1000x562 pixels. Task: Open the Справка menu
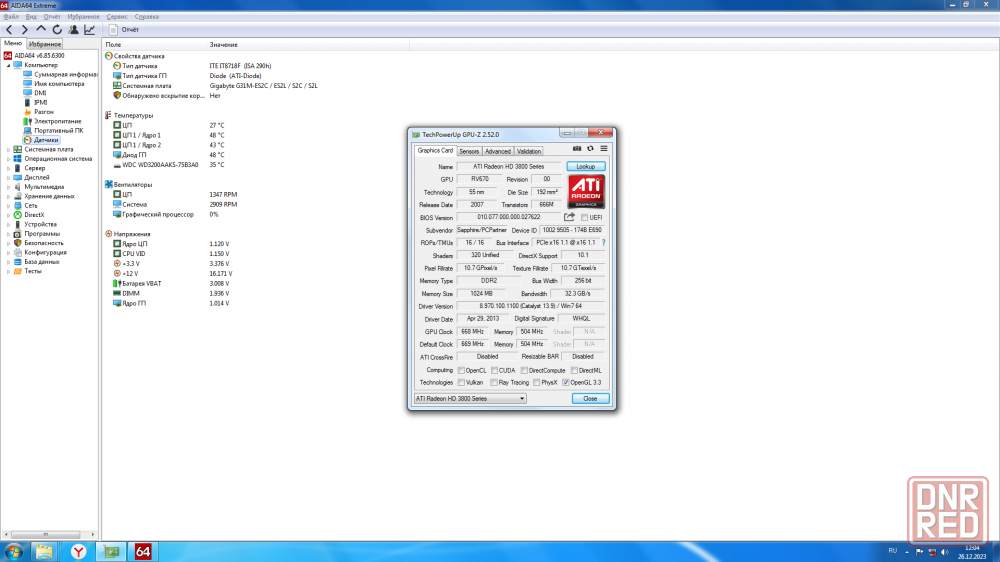[x=147, y=17]
